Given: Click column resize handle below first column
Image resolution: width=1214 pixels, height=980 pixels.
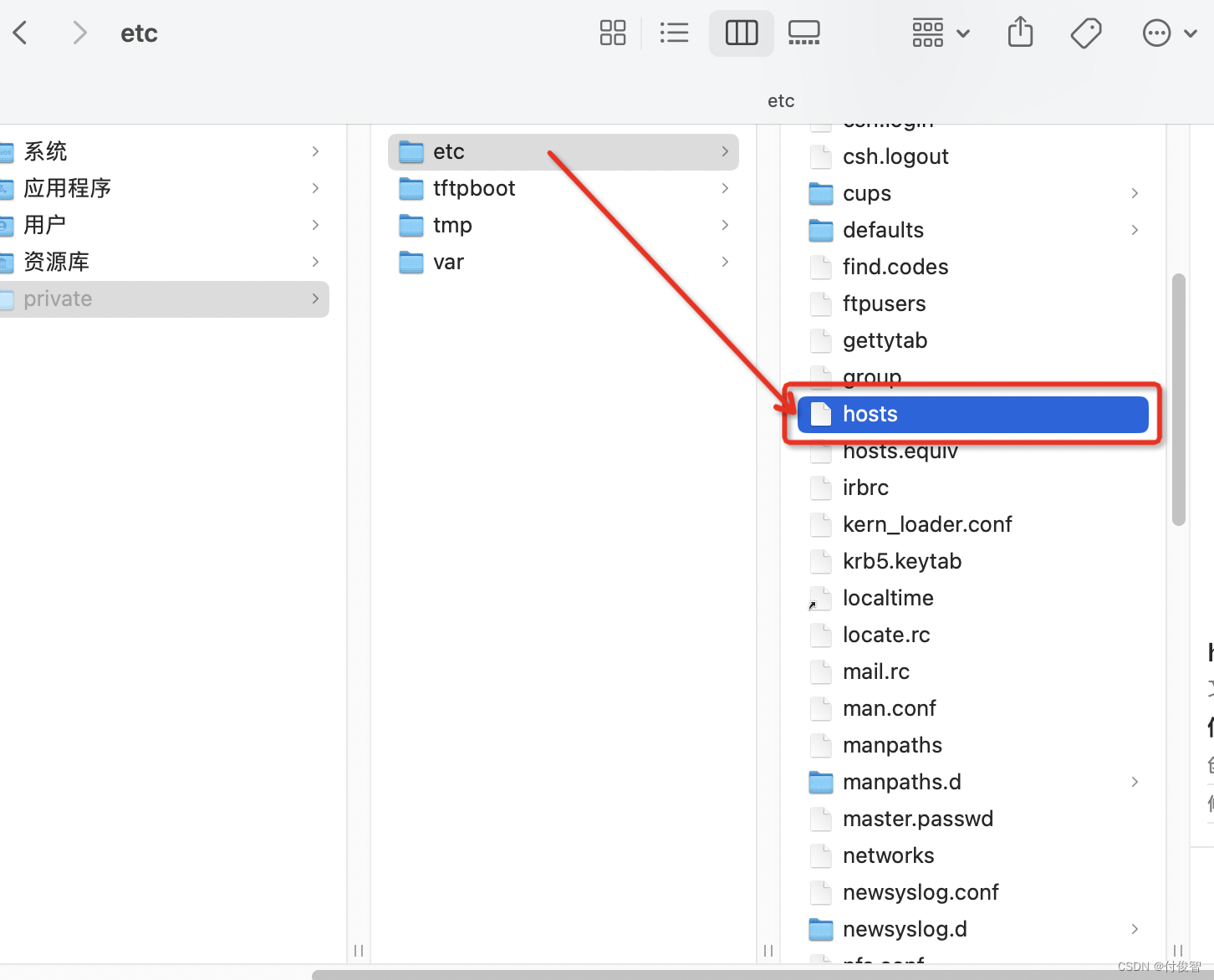Looking at the screenshot, I should 359,951.
